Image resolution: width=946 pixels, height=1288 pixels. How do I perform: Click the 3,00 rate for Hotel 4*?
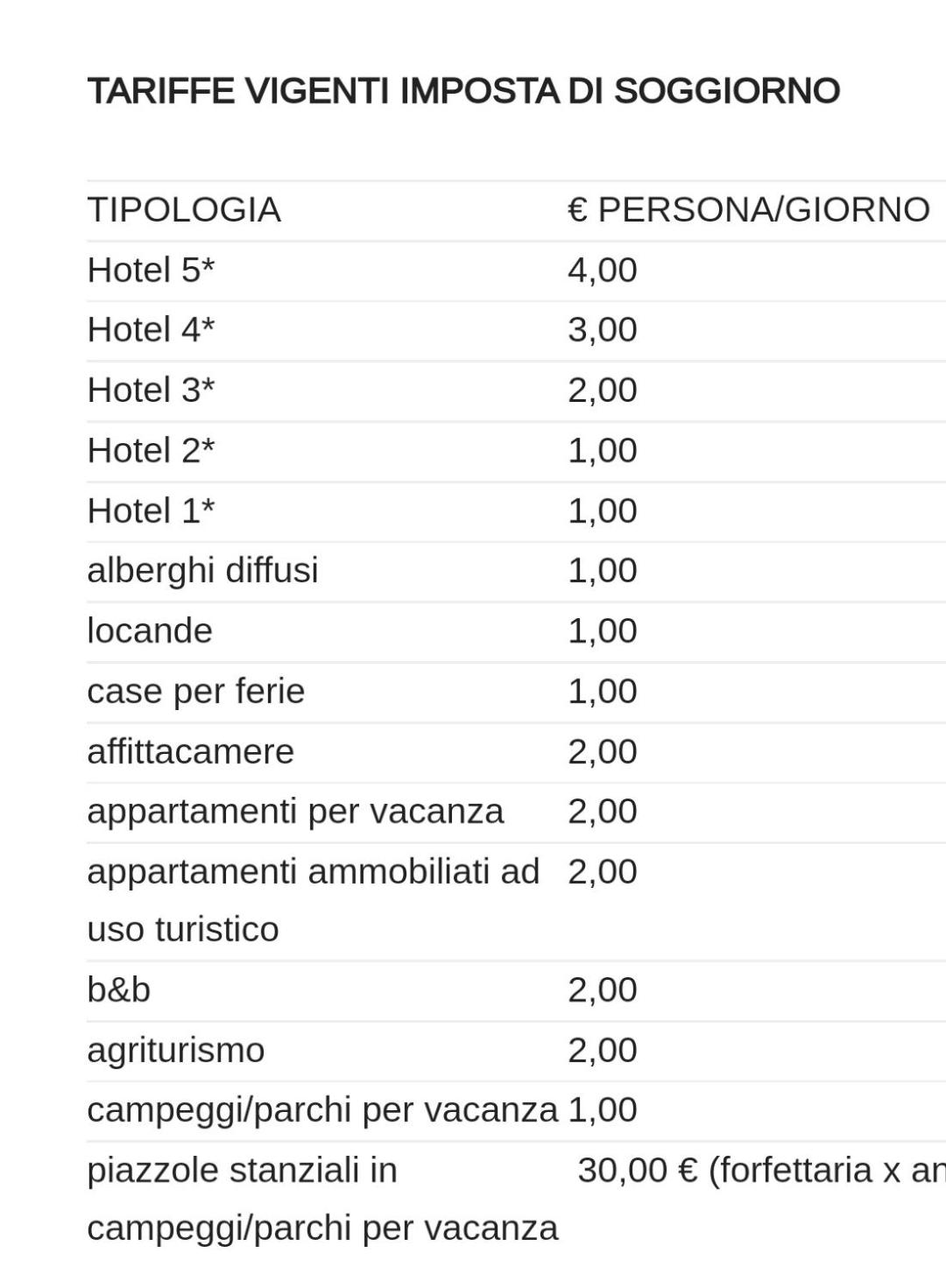603,330
